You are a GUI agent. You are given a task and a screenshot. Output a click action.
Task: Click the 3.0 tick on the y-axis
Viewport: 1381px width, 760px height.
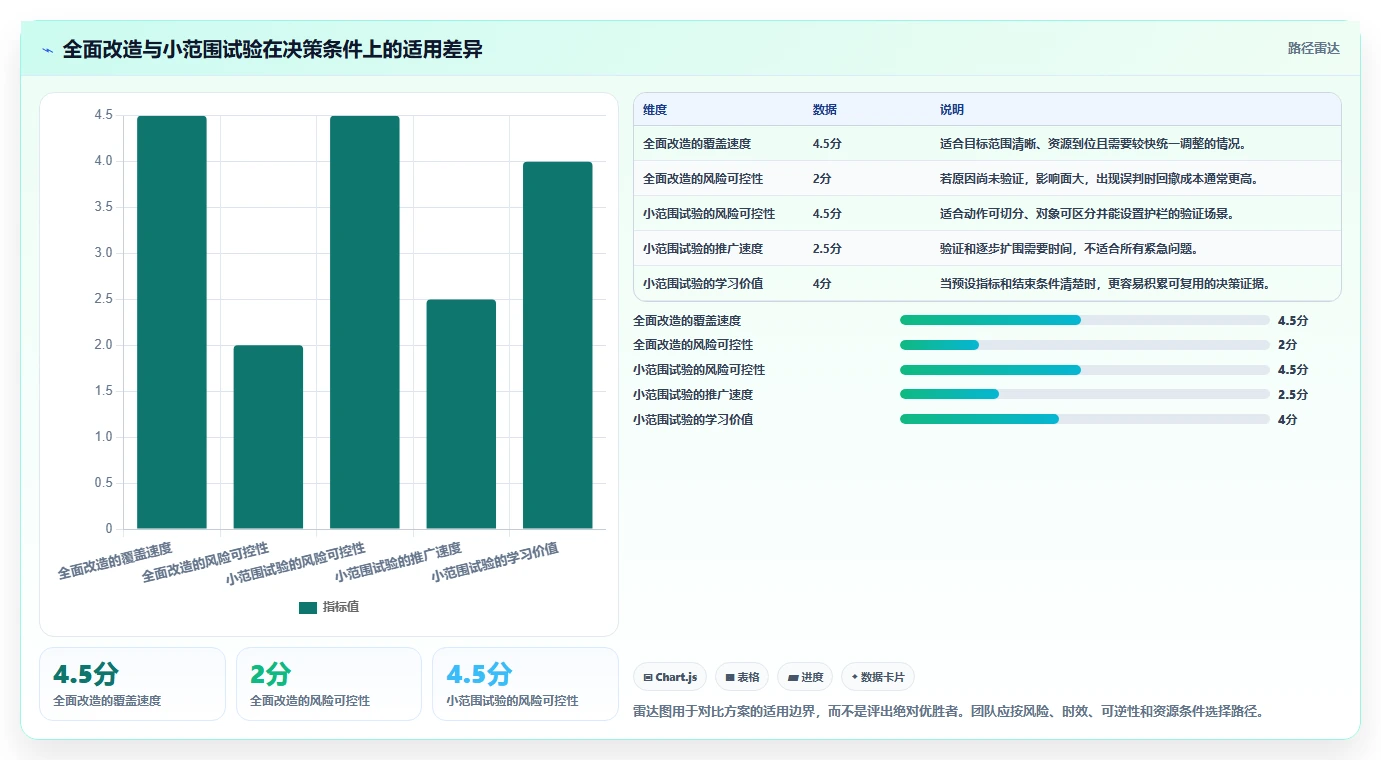104,253
